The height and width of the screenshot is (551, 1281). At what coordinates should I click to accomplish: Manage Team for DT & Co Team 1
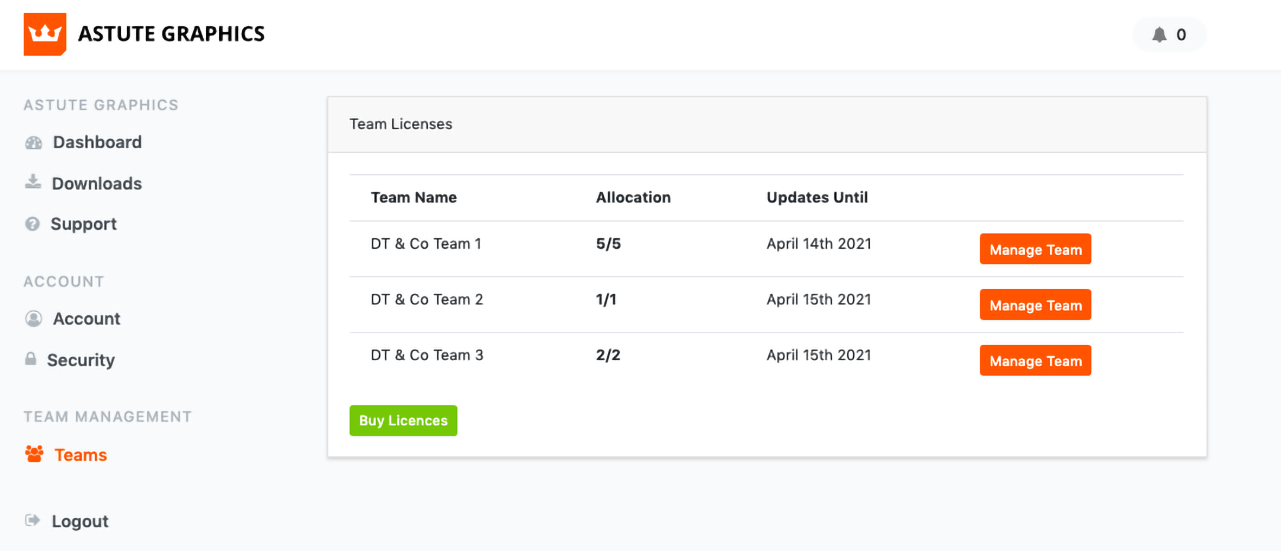click(1035, 250)
